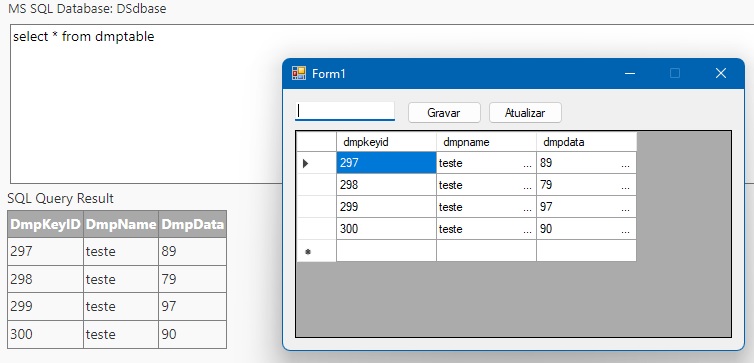Click DmpKeyID header in SQL Query Result

click(x=45, y=224)
